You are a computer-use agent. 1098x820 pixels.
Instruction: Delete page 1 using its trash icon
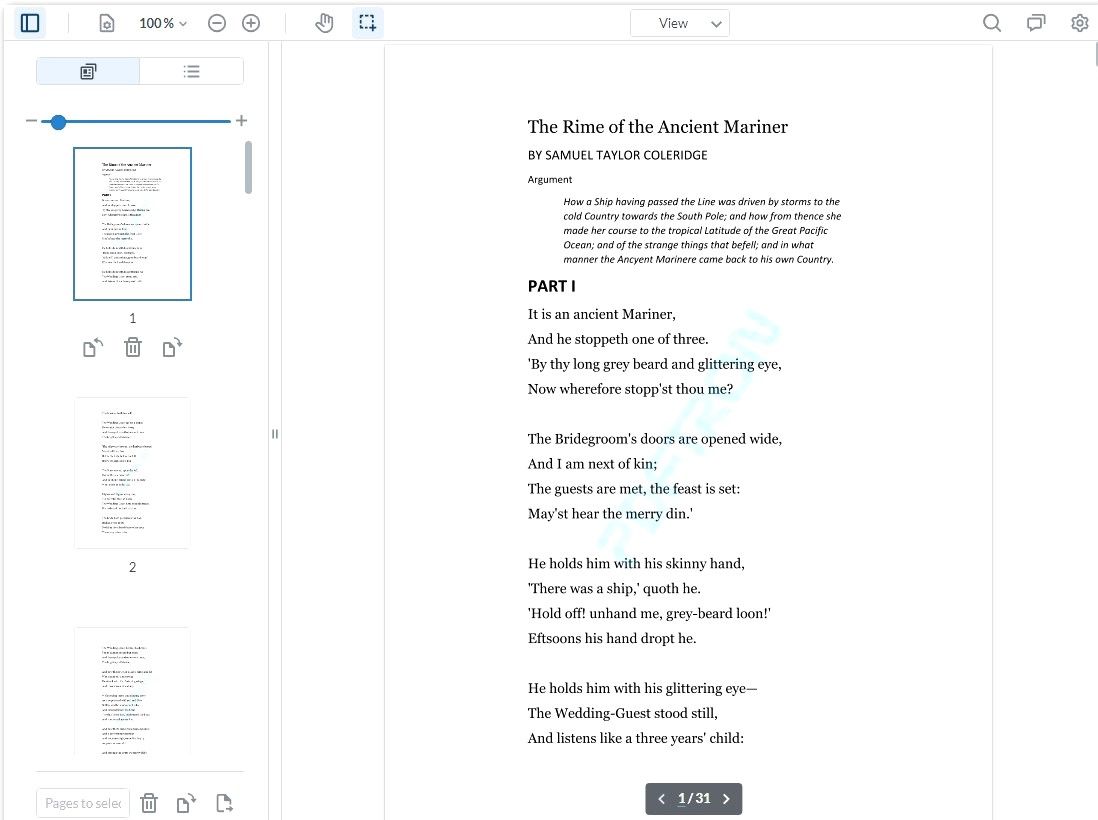[133, 347]
